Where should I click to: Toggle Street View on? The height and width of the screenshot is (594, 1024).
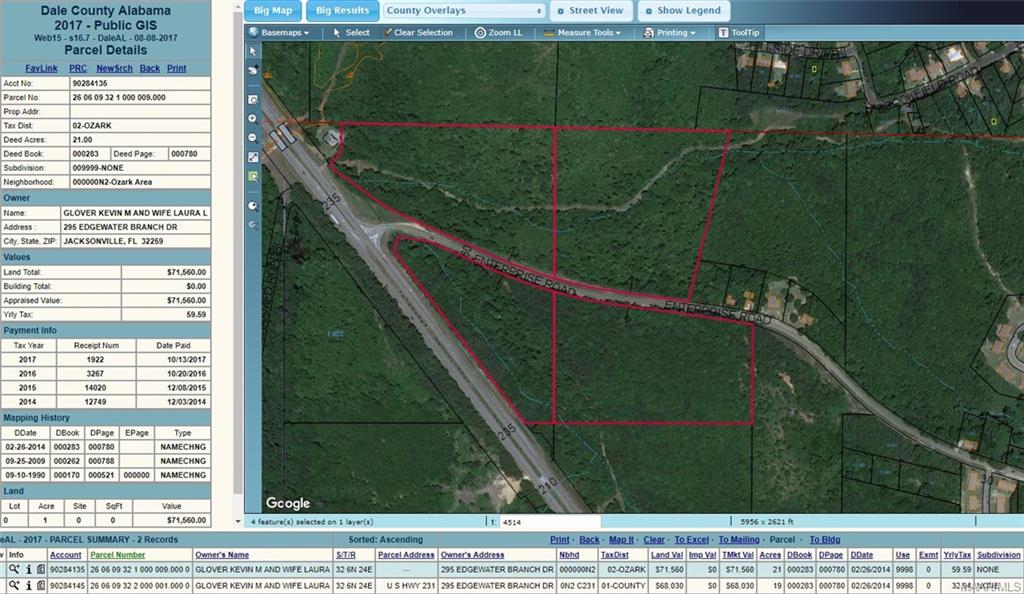coord(589,11)
